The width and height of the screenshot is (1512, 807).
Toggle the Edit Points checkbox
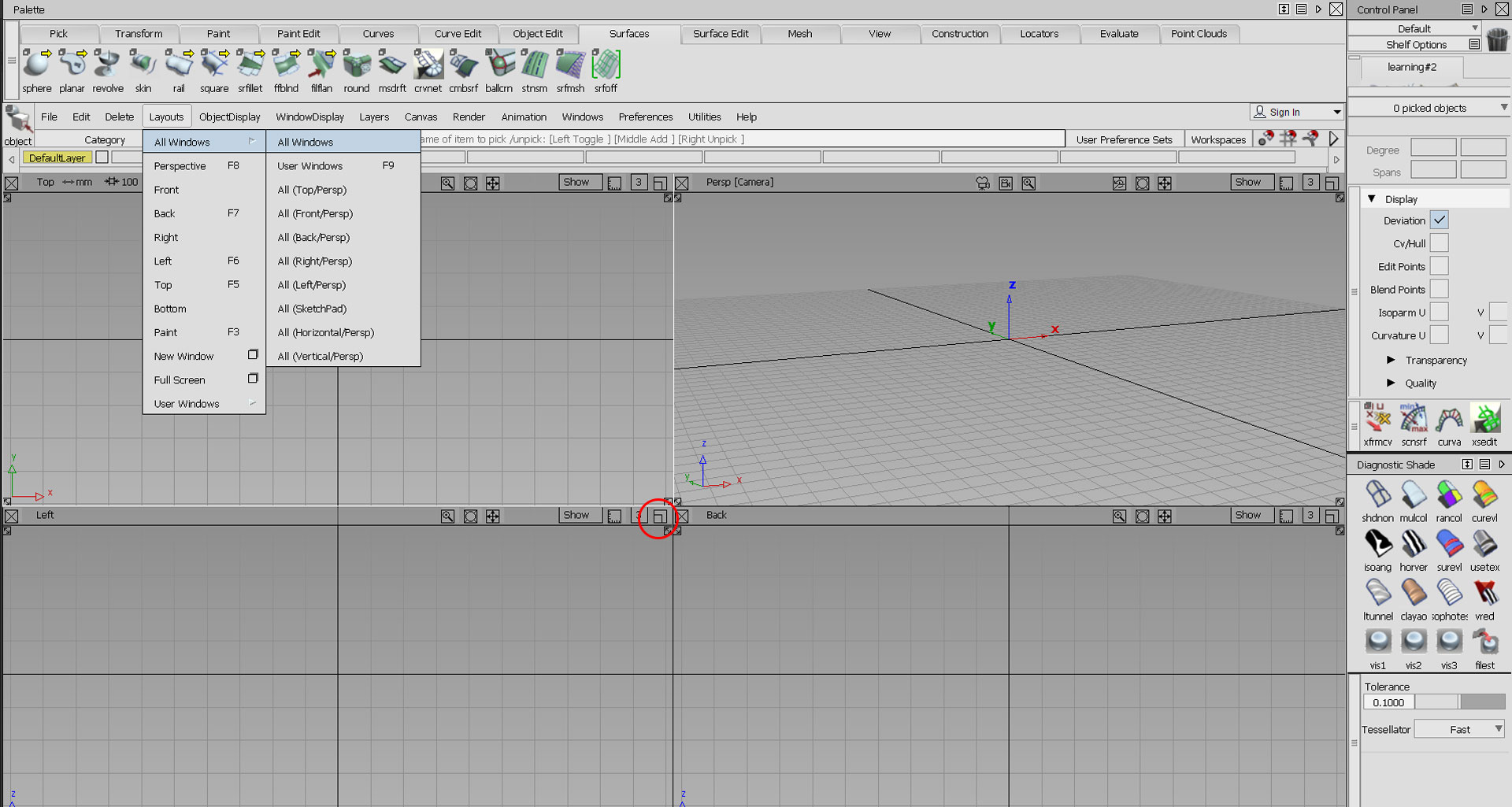coord(1439,266)
